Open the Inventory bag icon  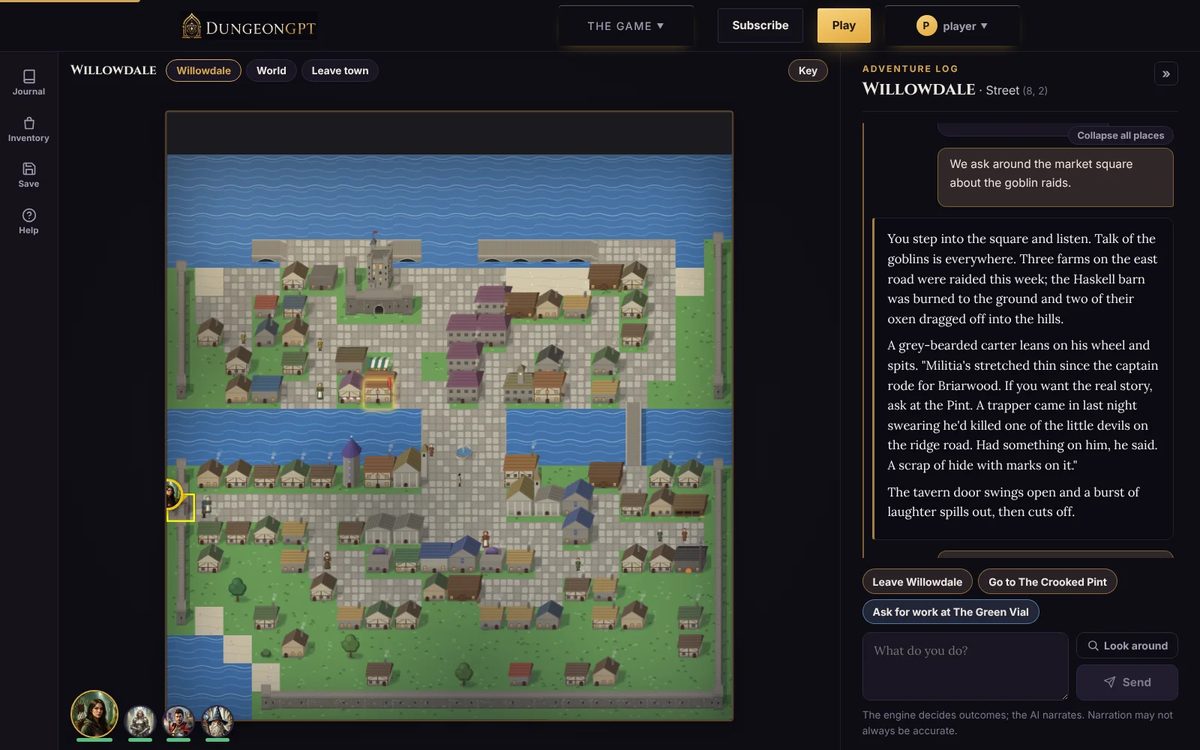coord(29,129)
